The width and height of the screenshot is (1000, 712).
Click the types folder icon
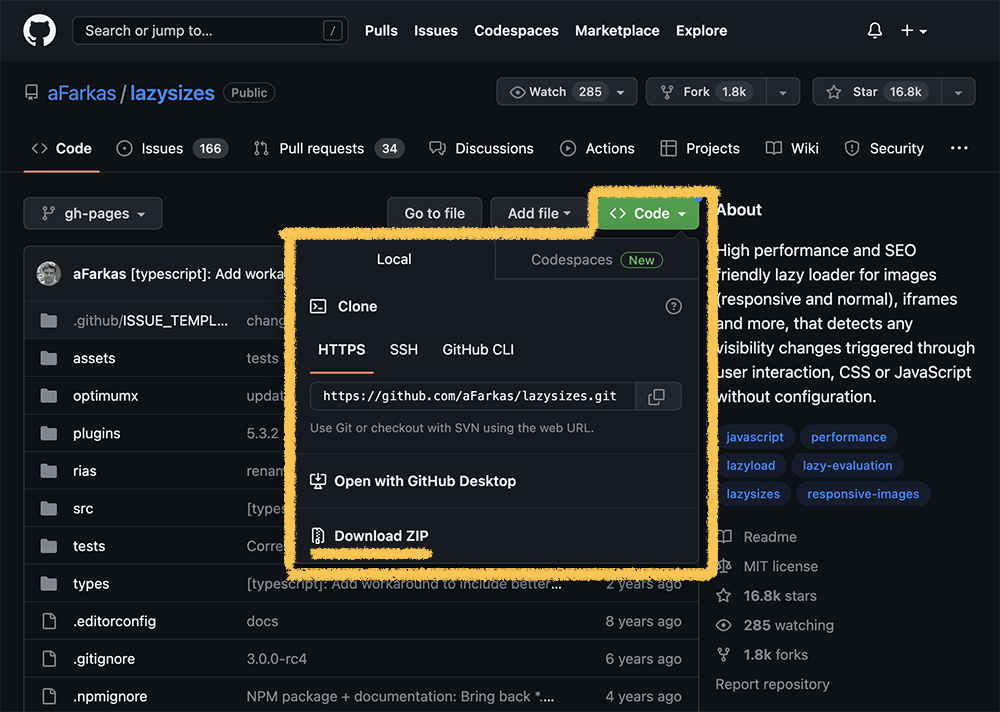48,584
